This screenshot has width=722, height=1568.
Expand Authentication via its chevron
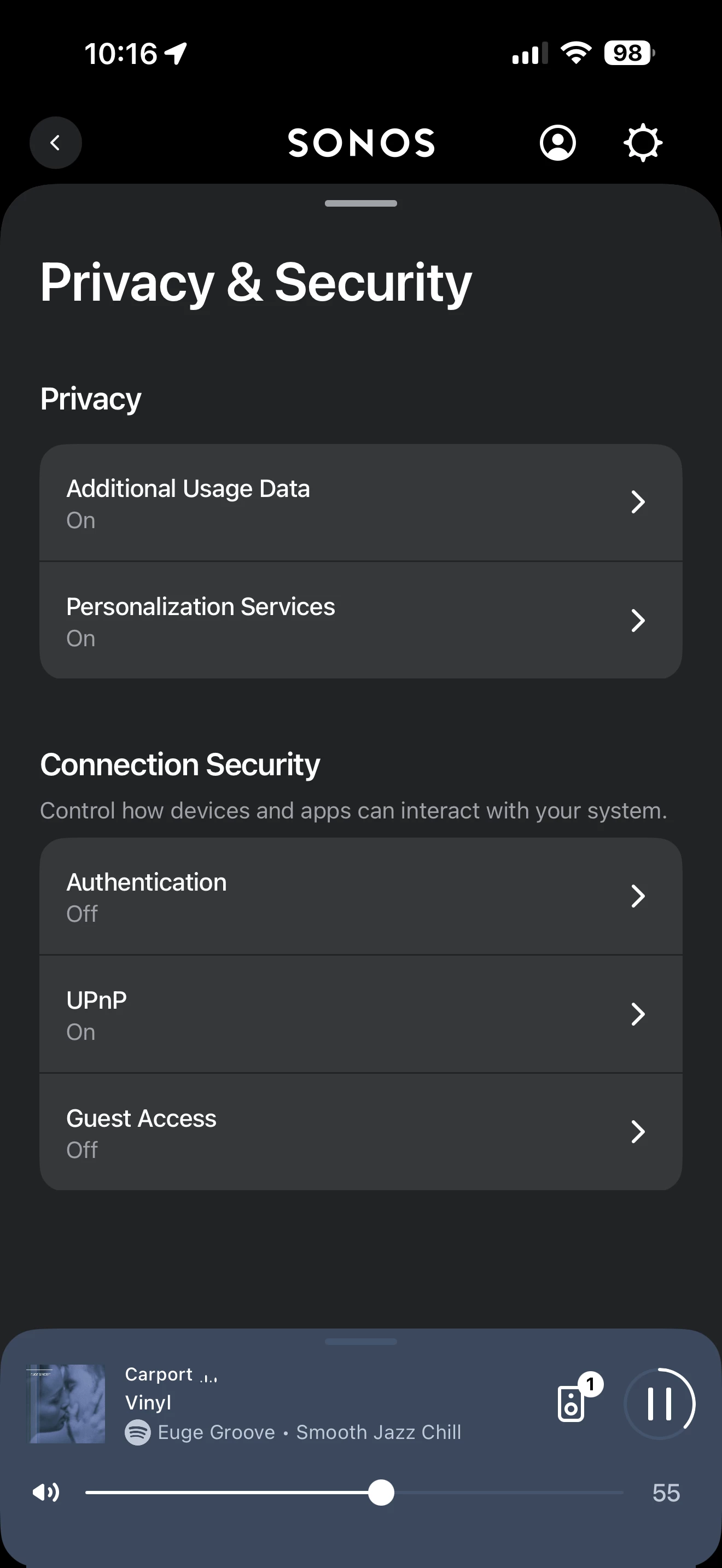[637, 896]
